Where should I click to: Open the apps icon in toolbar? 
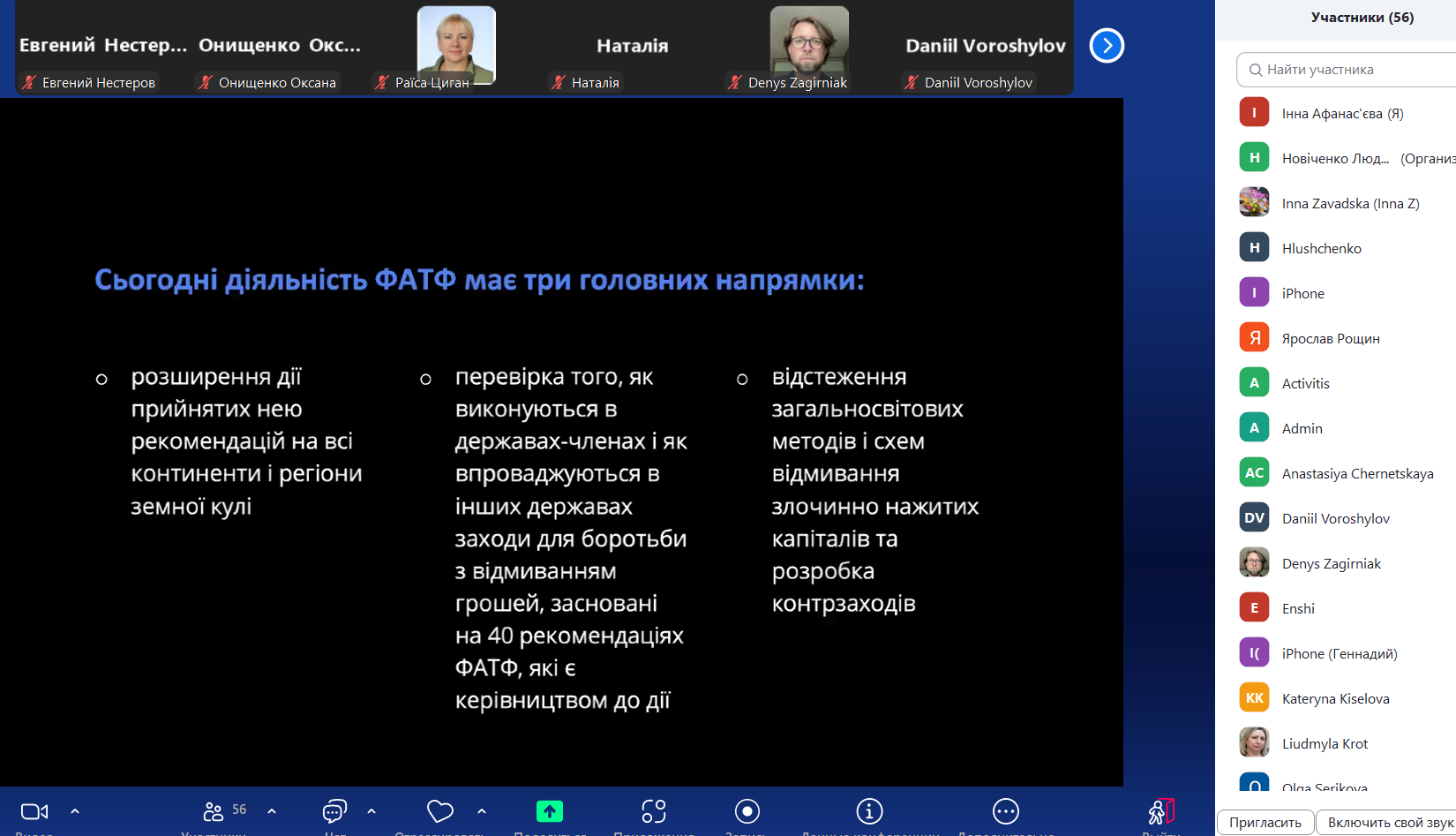pyautogui.click(x=654, y=811)
